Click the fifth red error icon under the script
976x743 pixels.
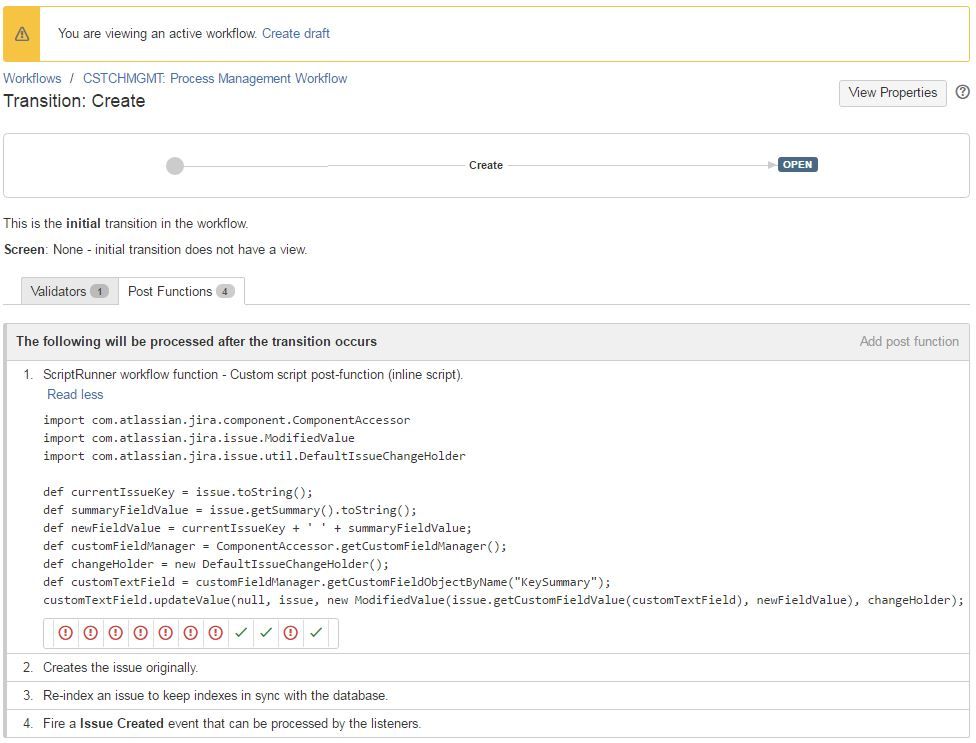(x=166, y=633)
